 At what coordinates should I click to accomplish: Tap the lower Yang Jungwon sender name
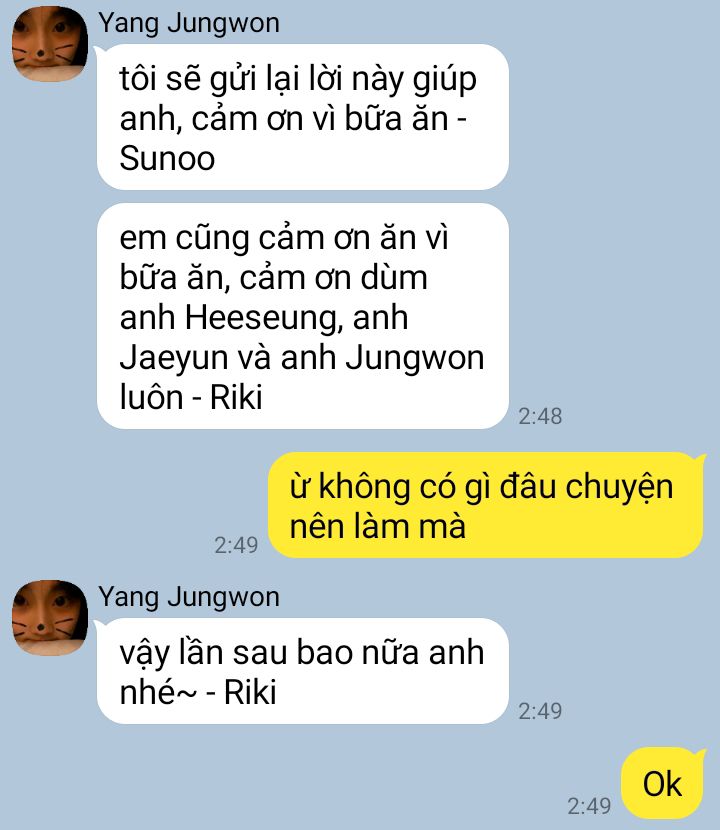pos(189,598)
